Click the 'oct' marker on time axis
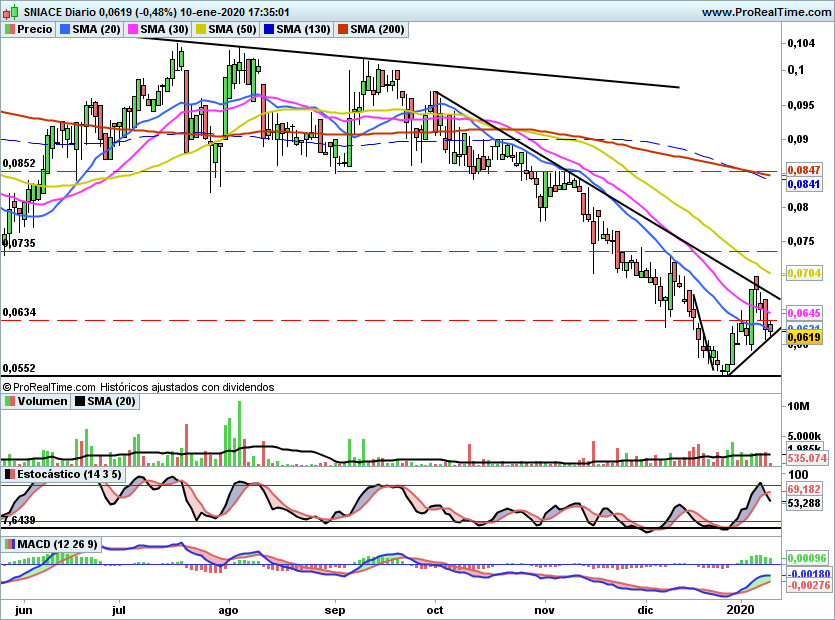Image resolution: width=835 pixels, height=620 pixels. [x=434, y=608]
